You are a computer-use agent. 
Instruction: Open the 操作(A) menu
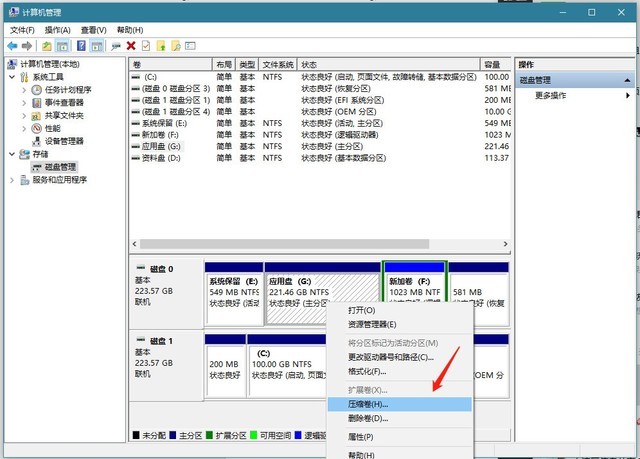click(58, 30)
